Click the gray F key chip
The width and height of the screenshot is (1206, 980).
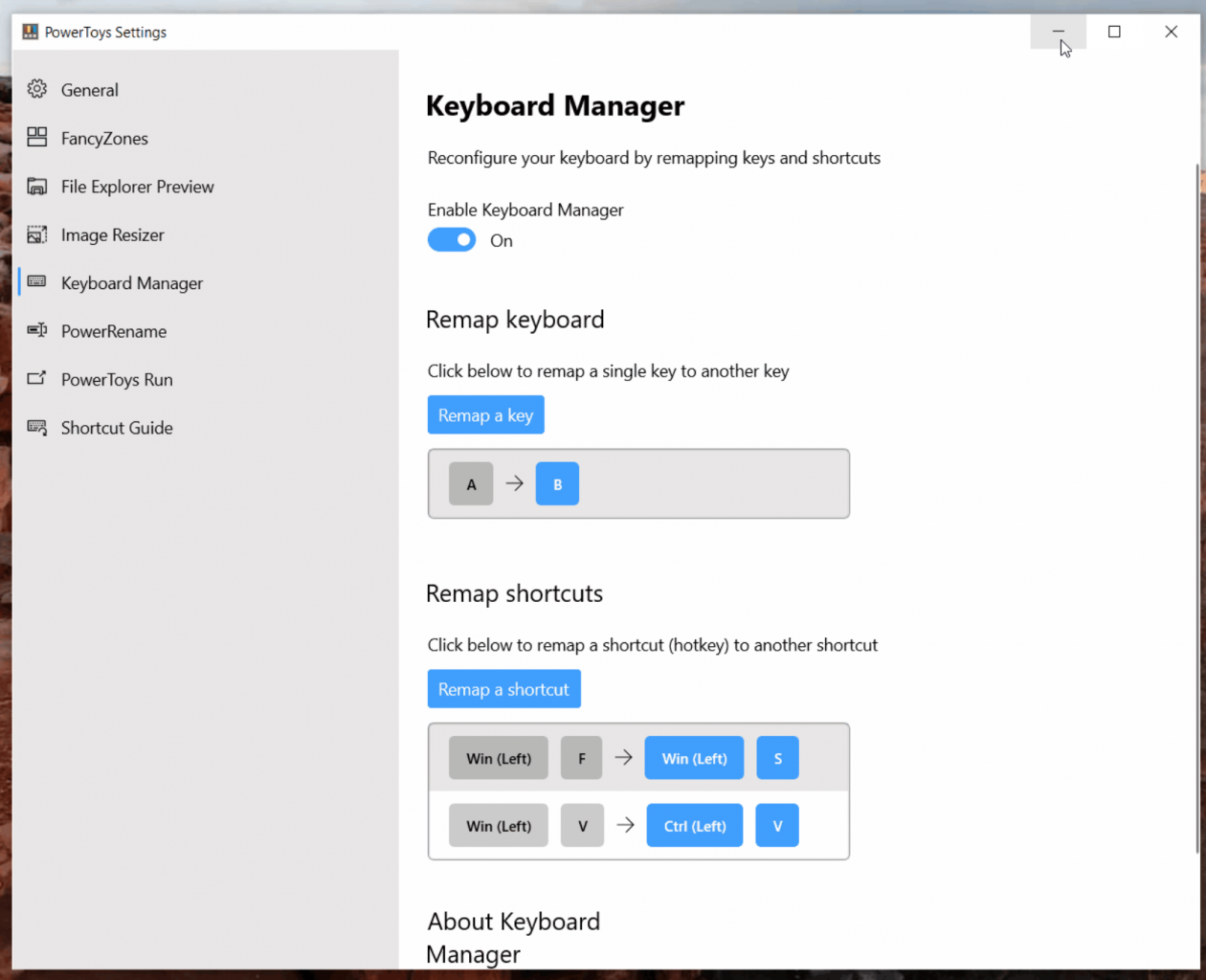(582, 758)
